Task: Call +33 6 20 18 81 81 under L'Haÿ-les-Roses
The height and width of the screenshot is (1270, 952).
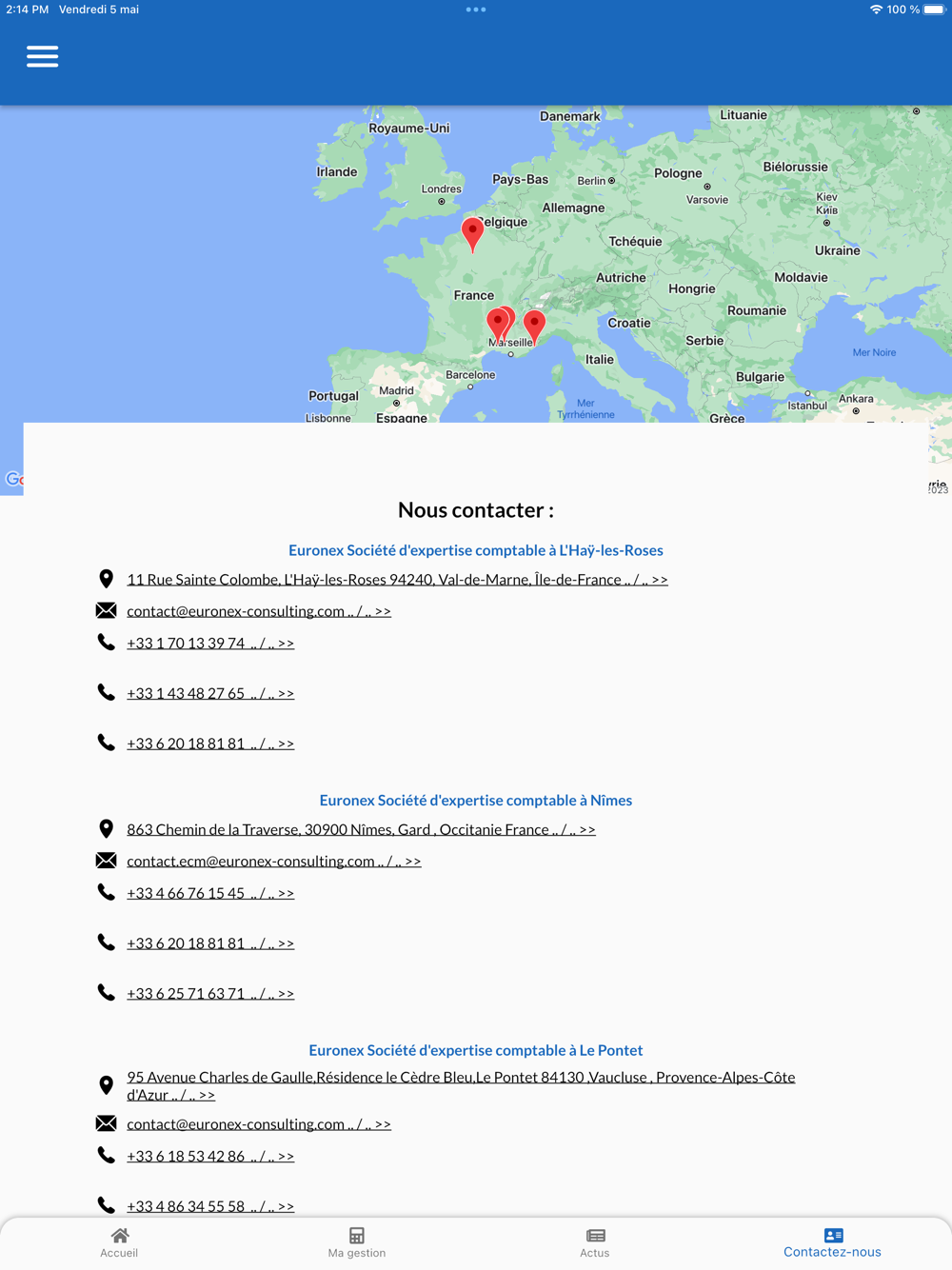Action: click(x=210, y=744)
